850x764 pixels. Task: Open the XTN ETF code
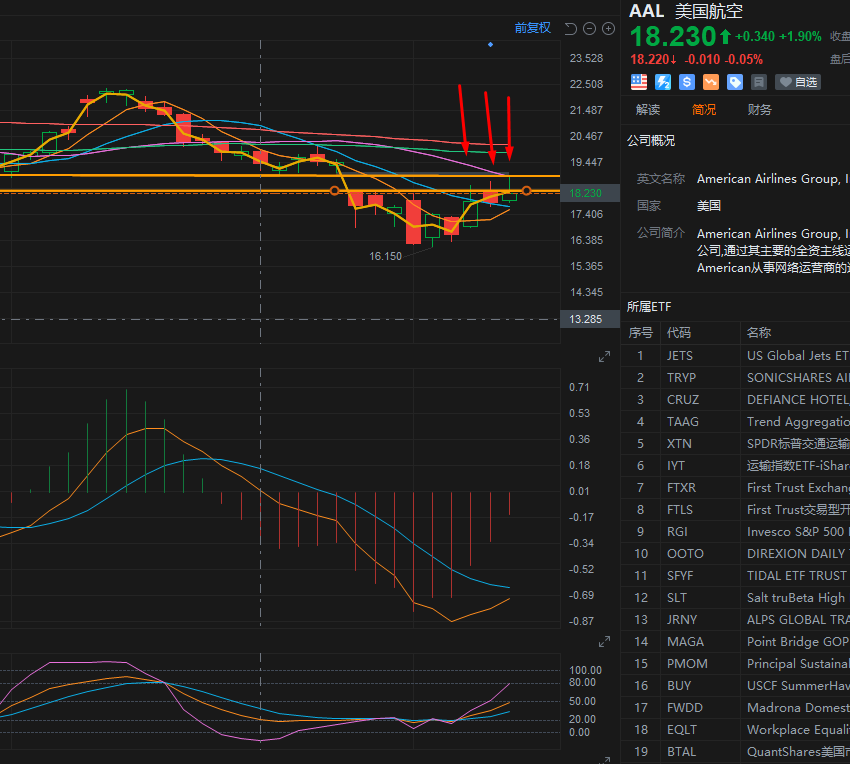[679, 444]
